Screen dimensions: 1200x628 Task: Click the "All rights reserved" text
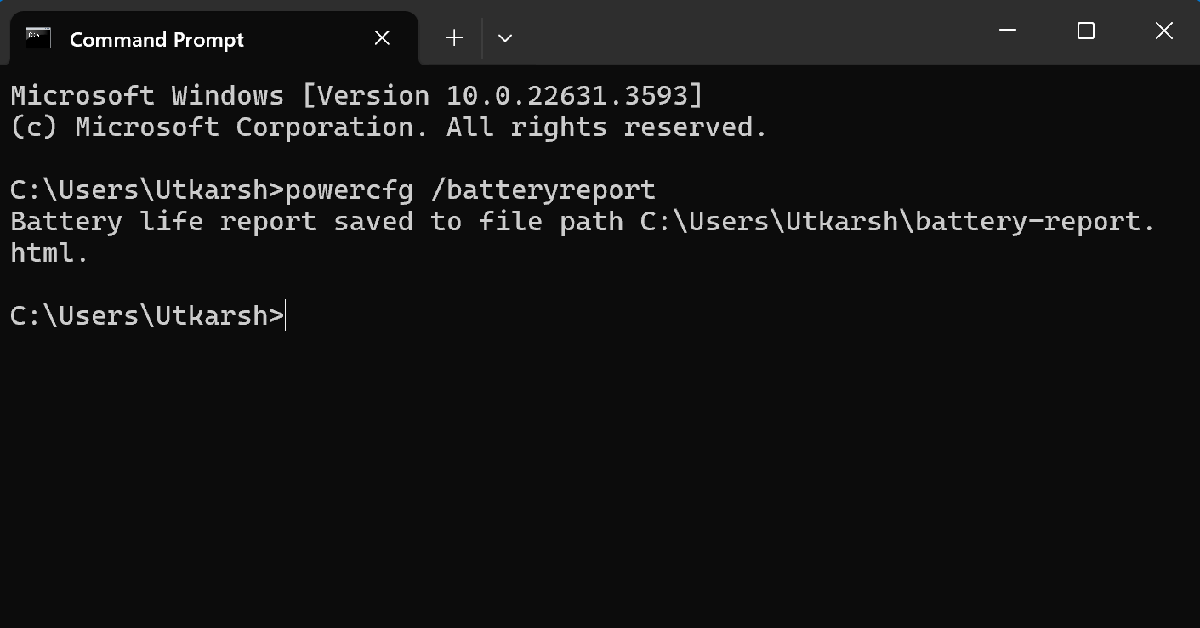pos(606,128)
